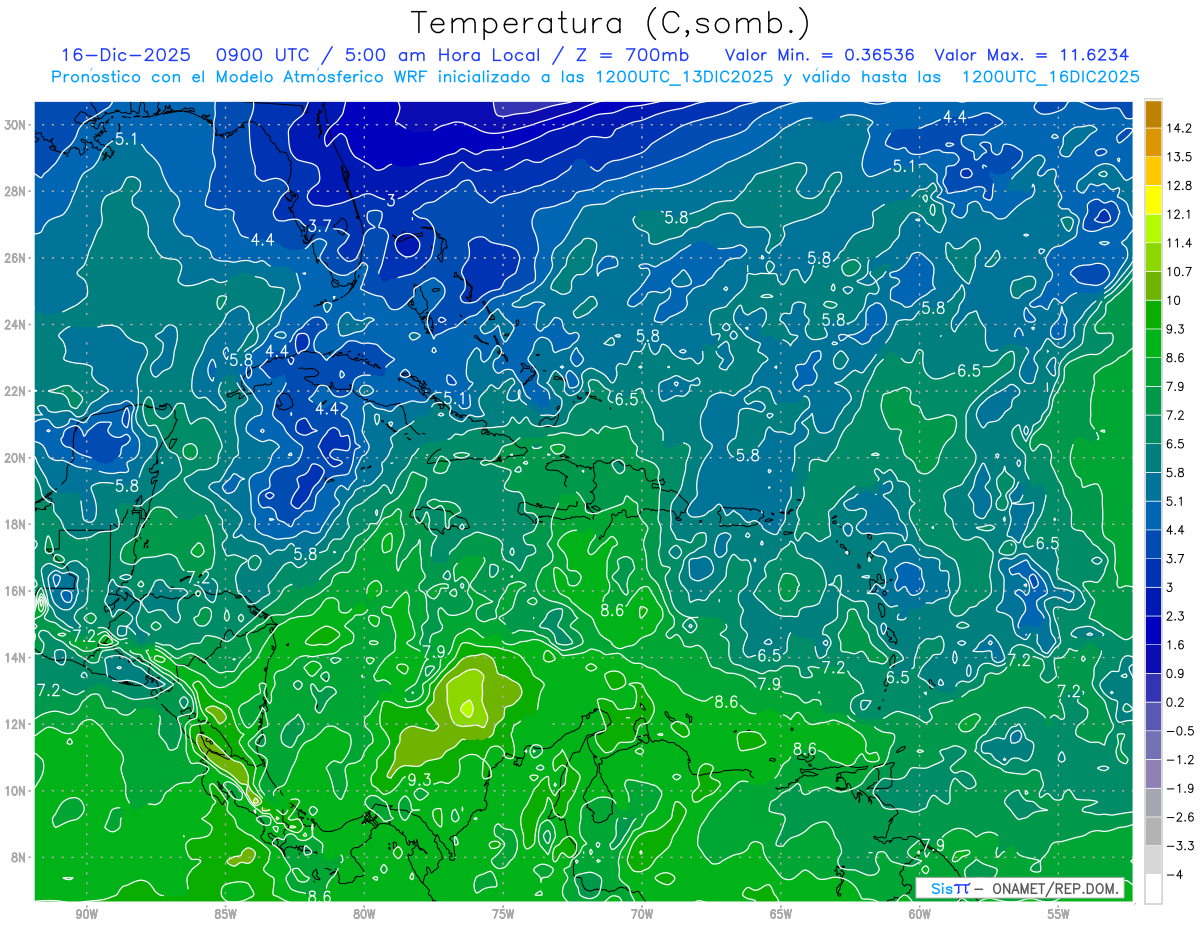Pick the orange legend band between 13.5 and 14.2
Viewport: 1200px width, 927px height.
tap(1153, 143)
